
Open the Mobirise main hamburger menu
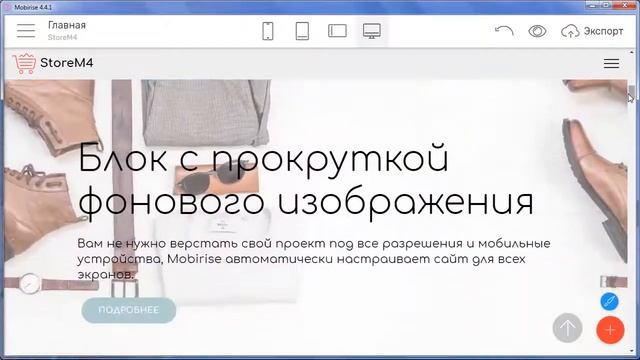pyautogui.click(x=26, y=31)
